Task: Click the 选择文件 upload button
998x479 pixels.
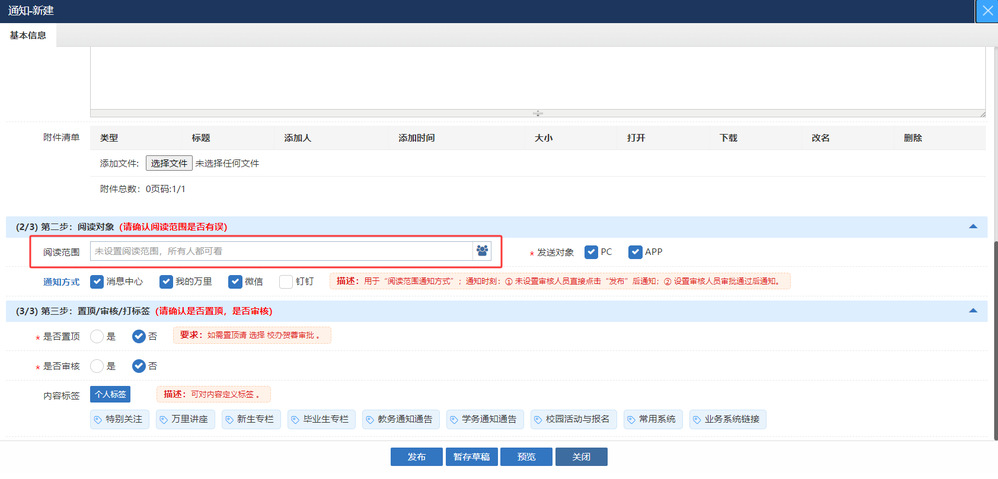Action: (x=168, y=163)
